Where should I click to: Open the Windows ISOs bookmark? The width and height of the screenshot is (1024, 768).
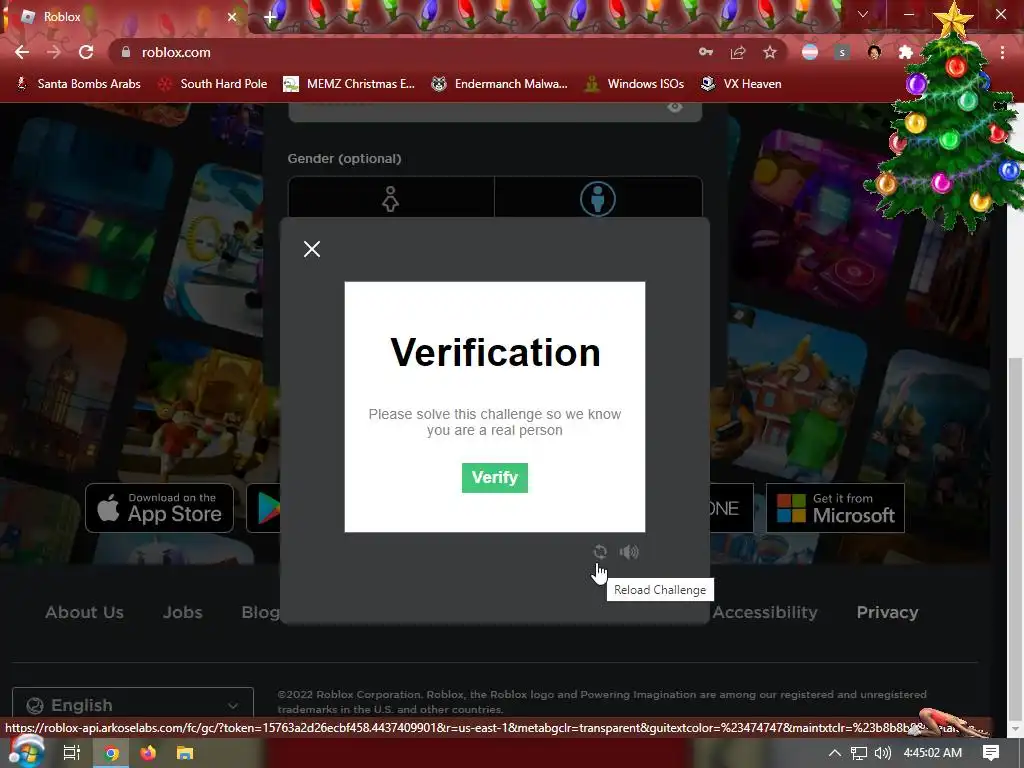coord(634,84)
